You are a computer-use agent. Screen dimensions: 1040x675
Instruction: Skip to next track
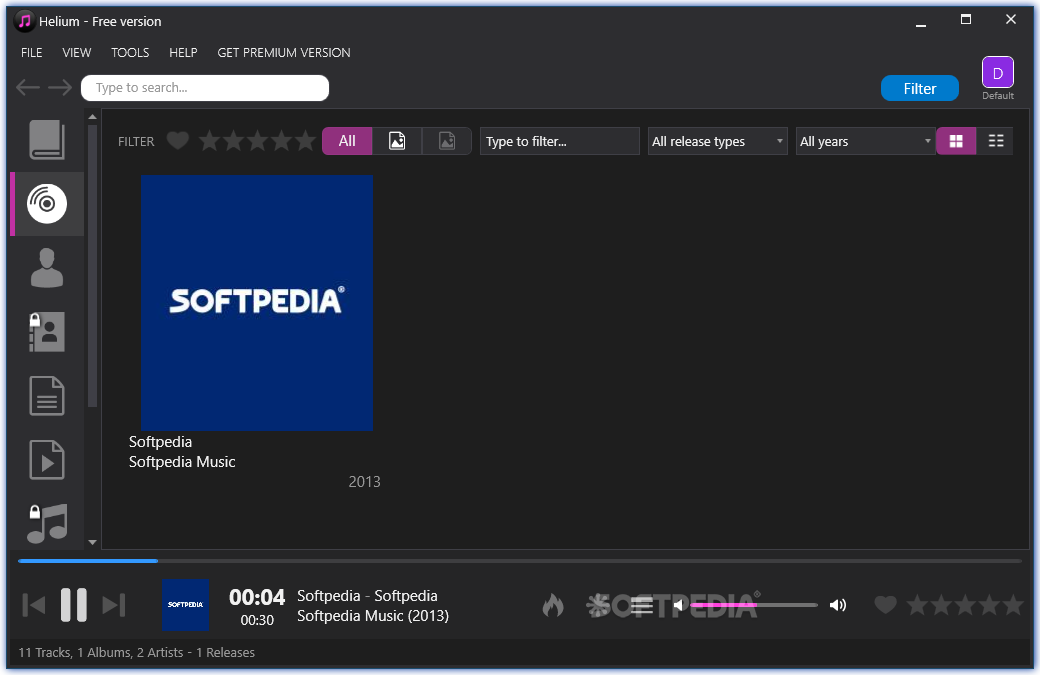[x=113, y=605]
